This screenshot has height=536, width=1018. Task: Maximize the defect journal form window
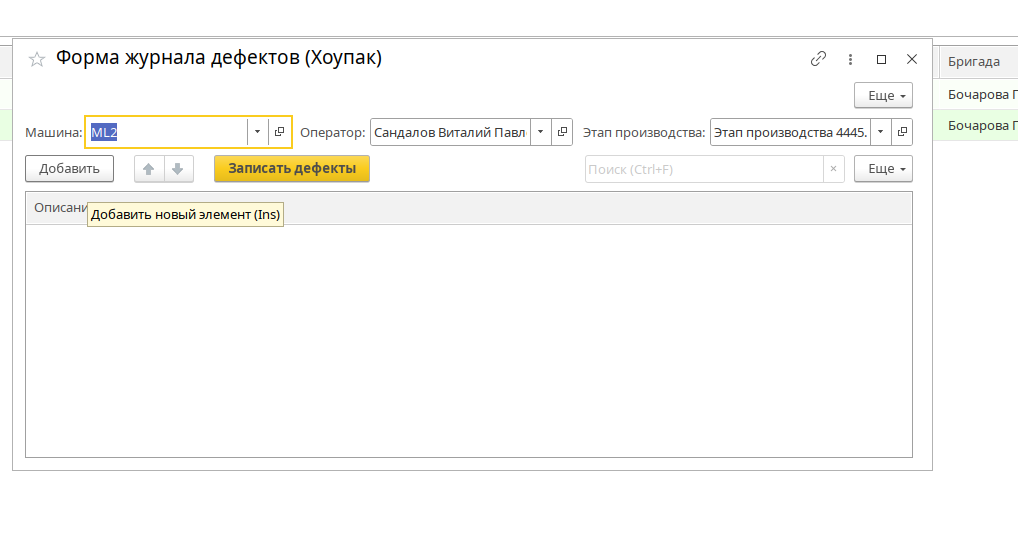(x=881, y=59)
